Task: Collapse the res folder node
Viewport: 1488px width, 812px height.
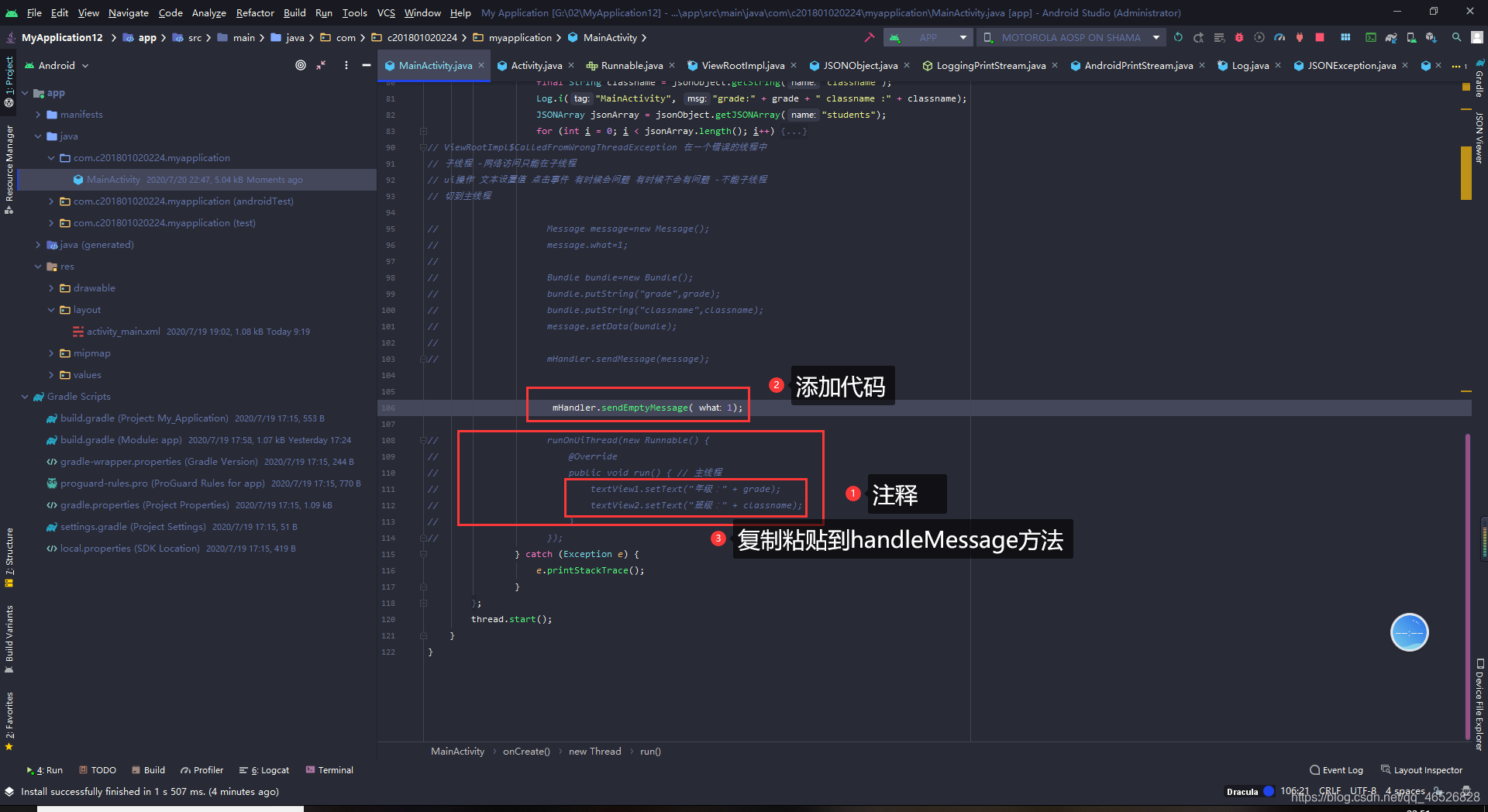Action: pos(38,267)
